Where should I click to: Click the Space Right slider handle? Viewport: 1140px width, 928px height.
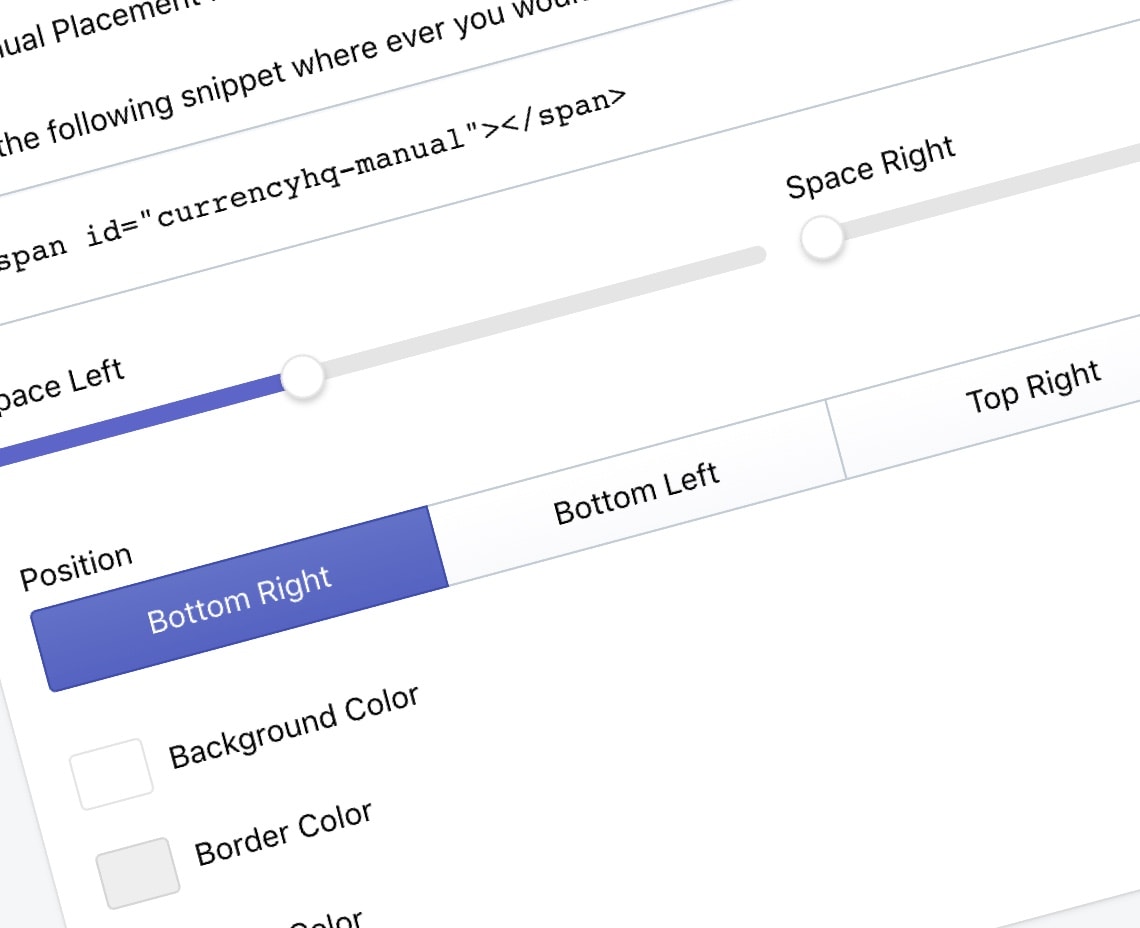[822, 237]
